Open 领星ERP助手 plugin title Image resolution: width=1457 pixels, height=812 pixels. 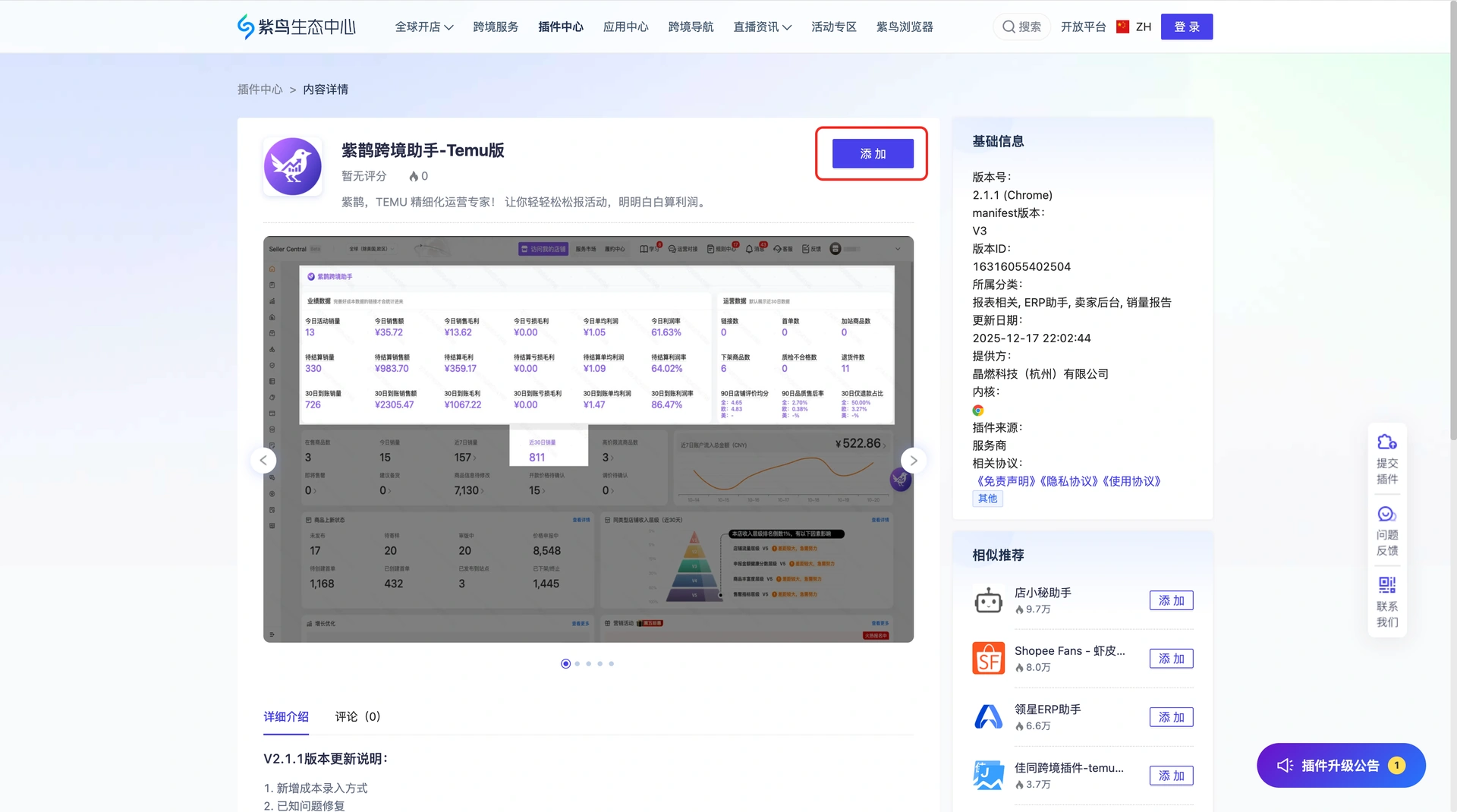[1047, 710]
